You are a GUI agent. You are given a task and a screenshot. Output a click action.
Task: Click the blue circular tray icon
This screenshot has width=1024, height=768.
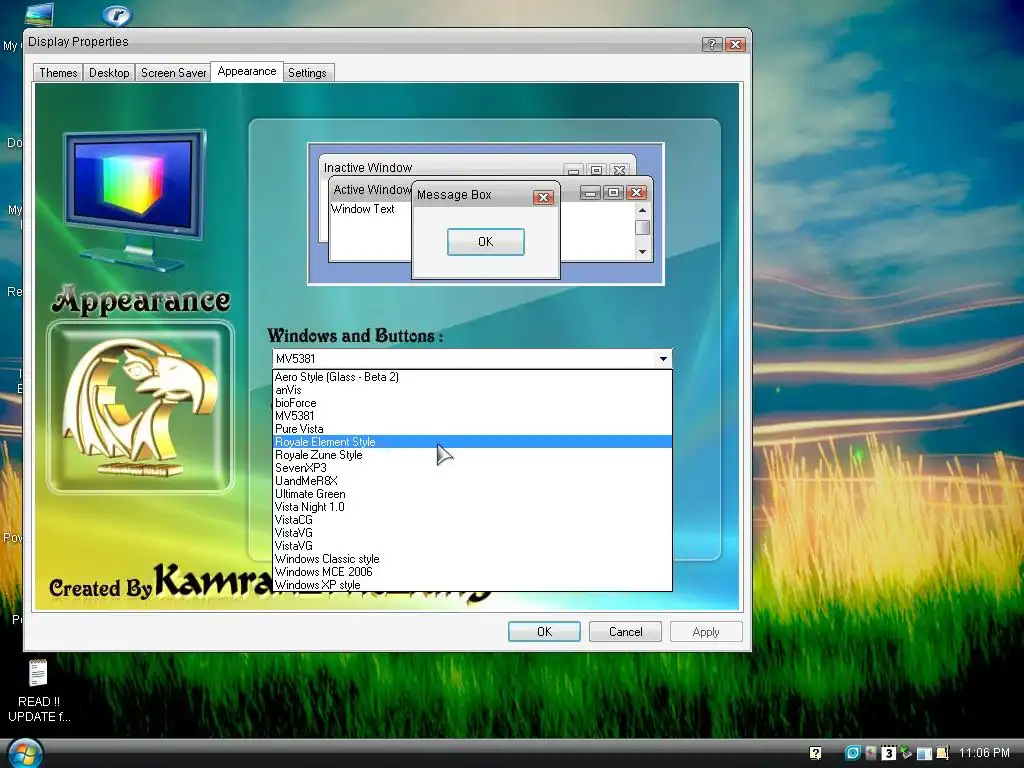(x=852, y=753)
